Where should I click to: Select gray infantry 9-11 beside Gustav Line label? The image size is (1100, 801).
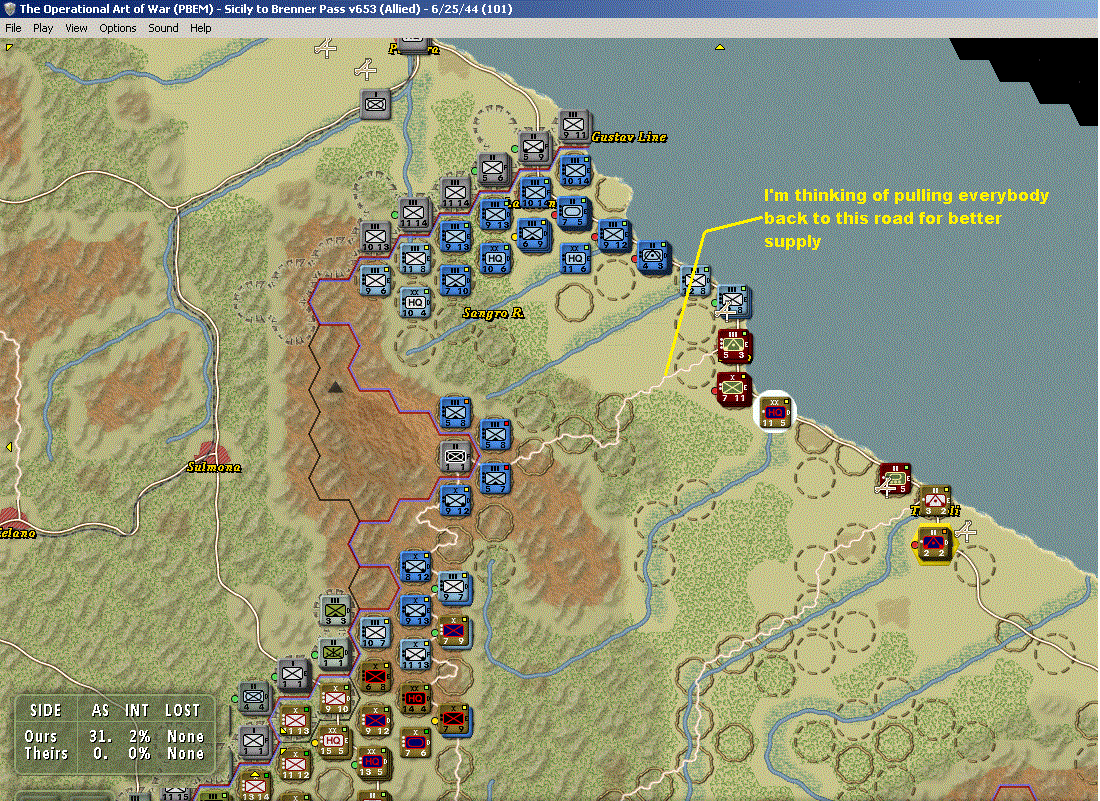(x=574, y=126)
